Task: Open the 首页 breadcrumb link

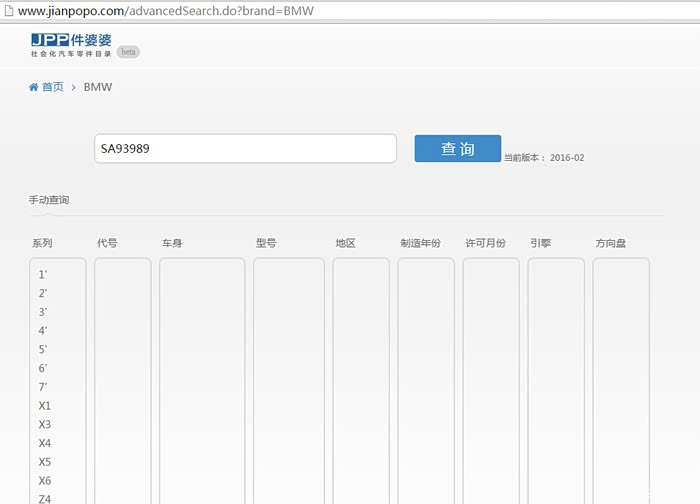Action: click(52, 87)
